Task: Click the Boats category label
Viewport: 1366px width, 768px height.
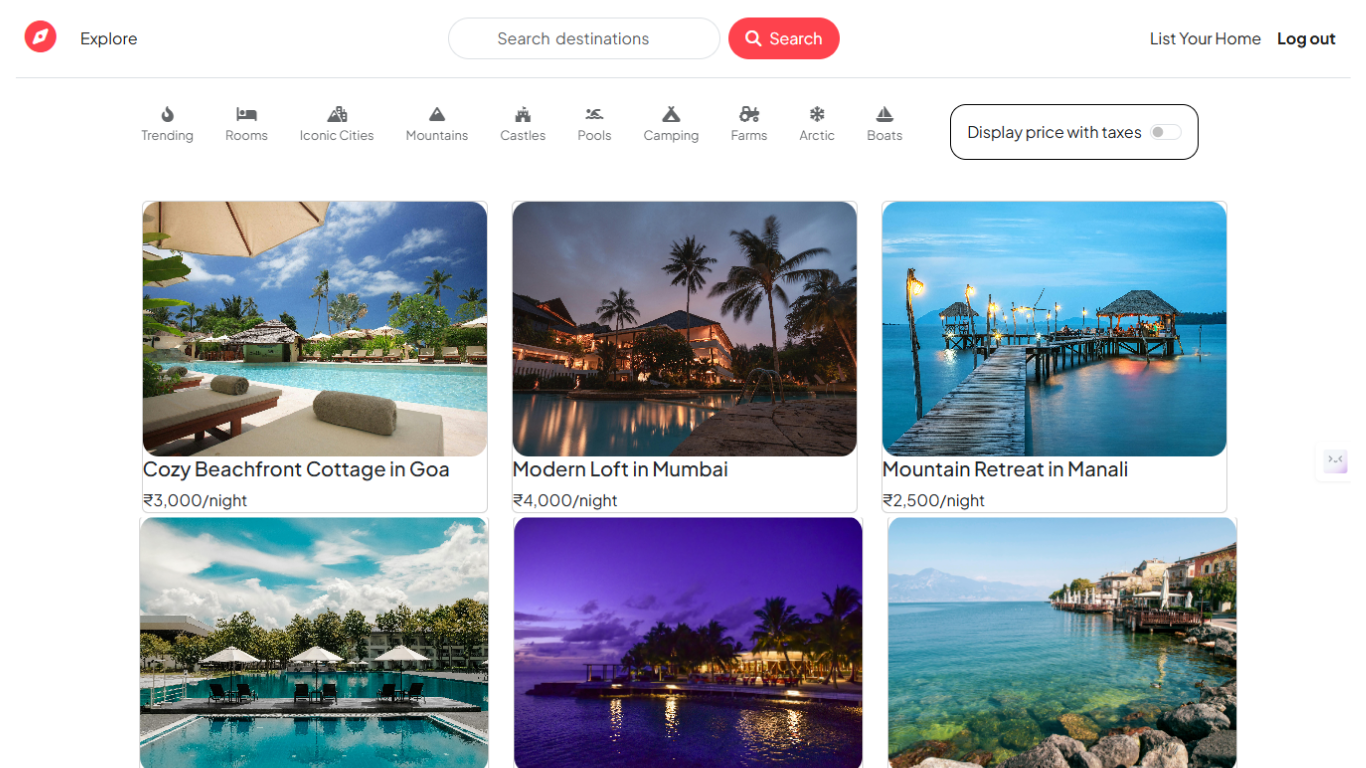Action: [x=884, y=135]
